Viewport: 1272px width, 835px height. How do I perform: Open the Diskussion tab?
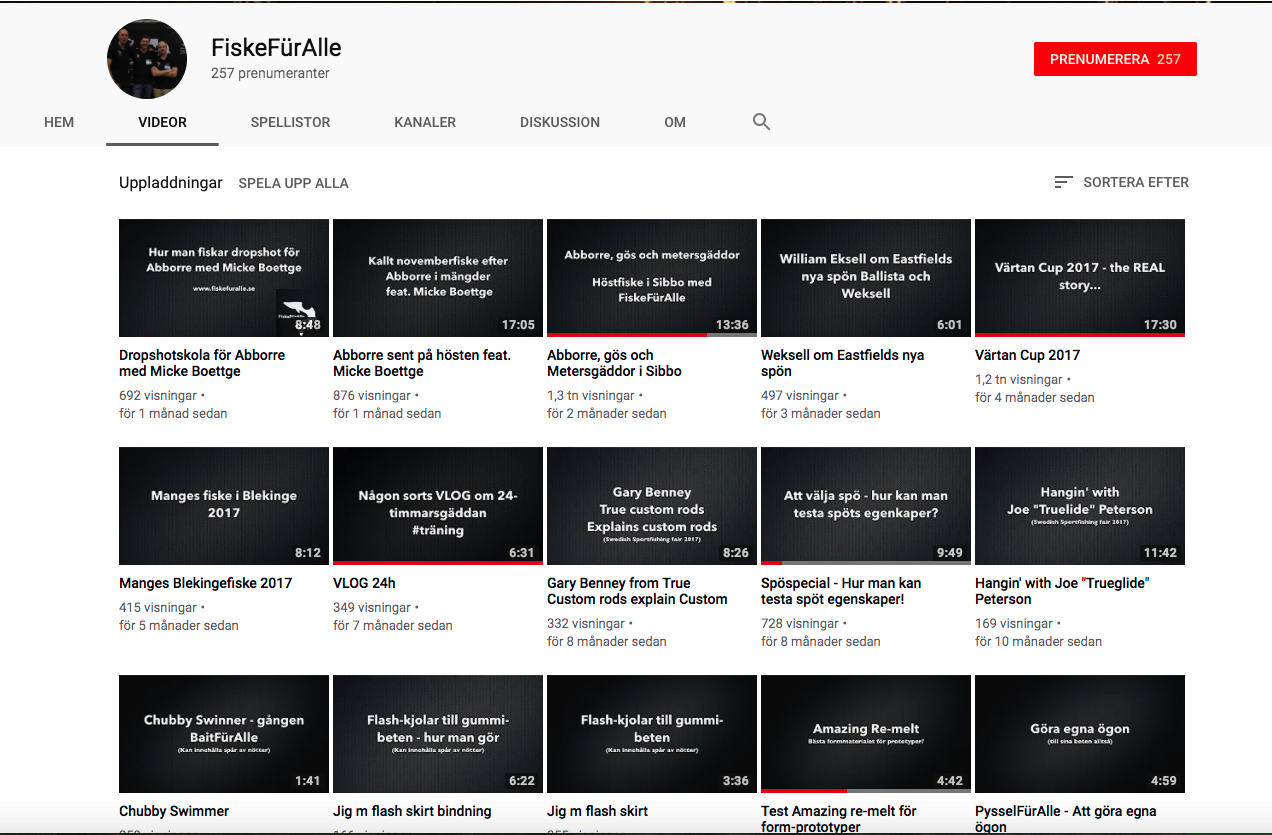[x=560, y=122]
